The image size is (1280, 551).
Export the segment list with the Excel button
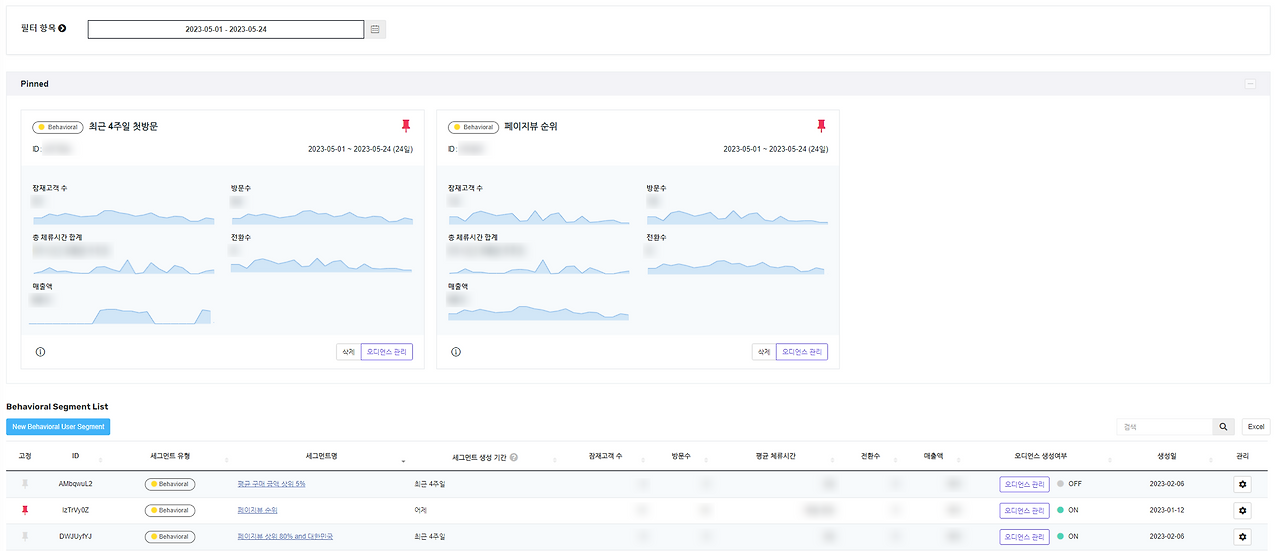point(1256,427)
